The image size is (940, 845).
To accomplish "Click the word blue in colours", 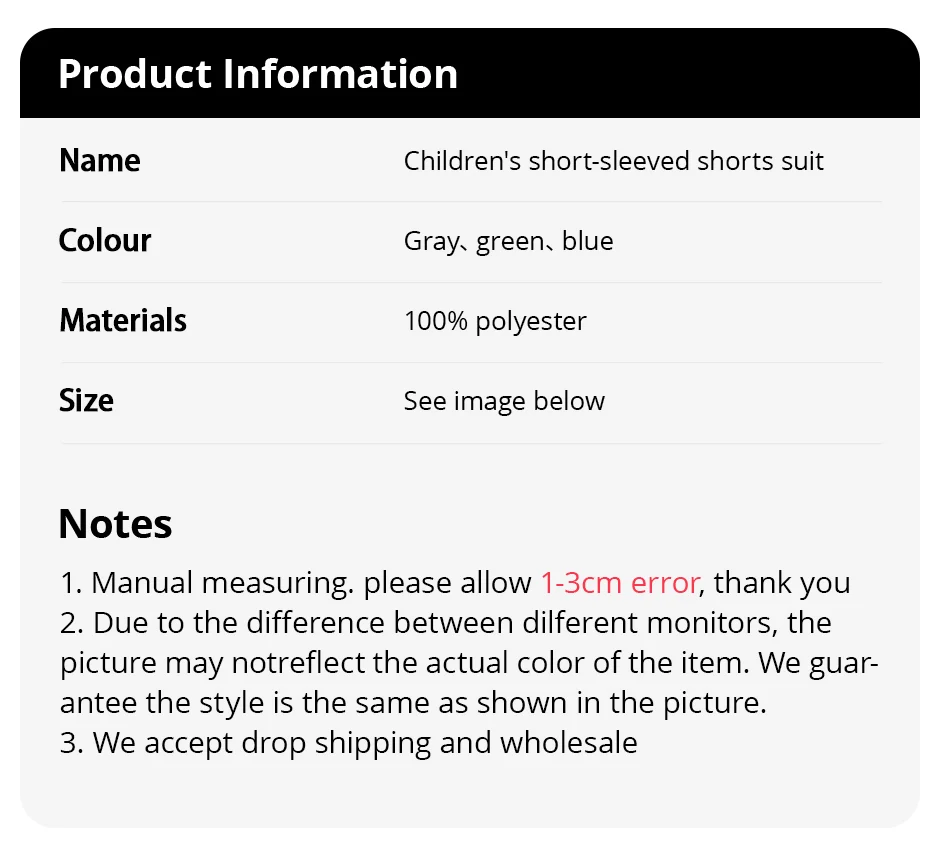I will click(588, 242).
